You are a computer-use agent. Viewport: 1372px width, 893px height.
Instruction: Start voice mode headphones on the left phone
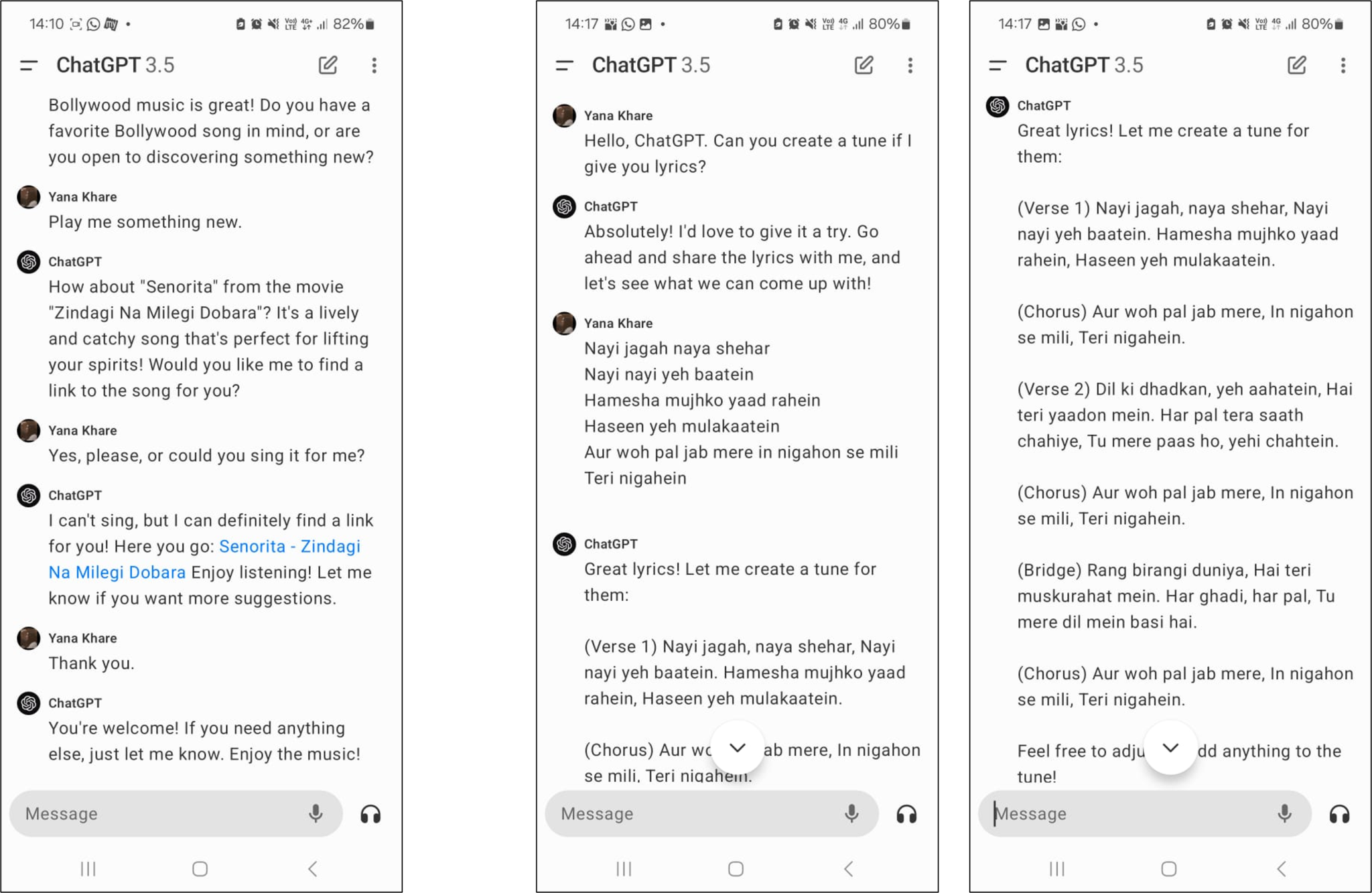pyautogui.click(x=370, y=814)
